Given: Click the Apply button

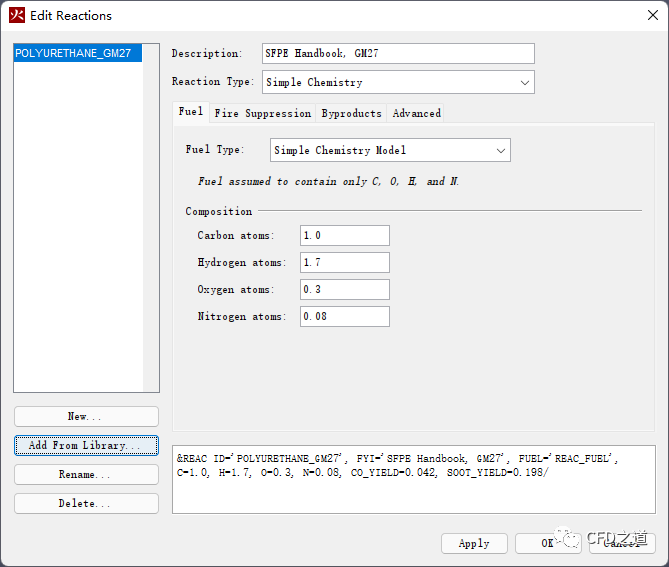Looking at the screenshot, I should tap(474, 543).
